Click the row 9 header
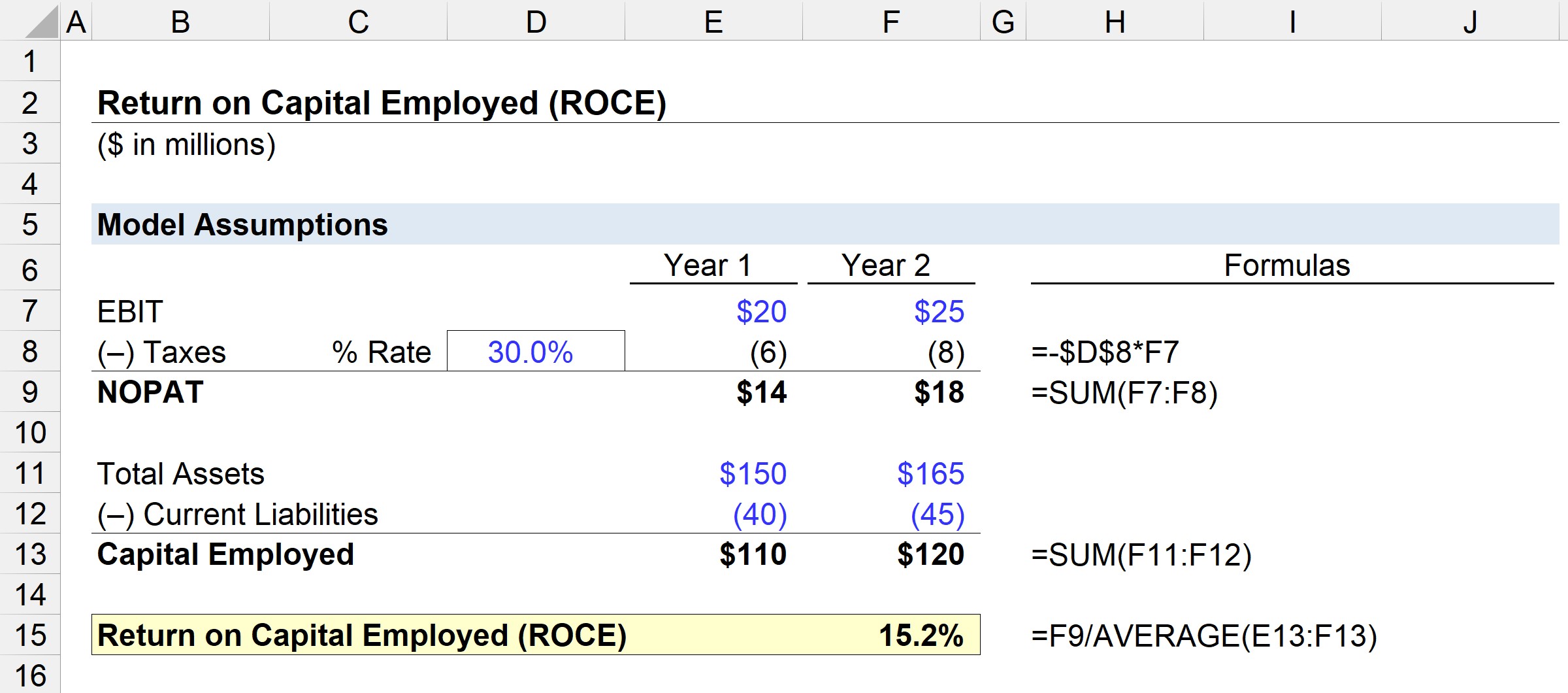1568x693 pixels. pyautogui.click(x=30, y=392)
